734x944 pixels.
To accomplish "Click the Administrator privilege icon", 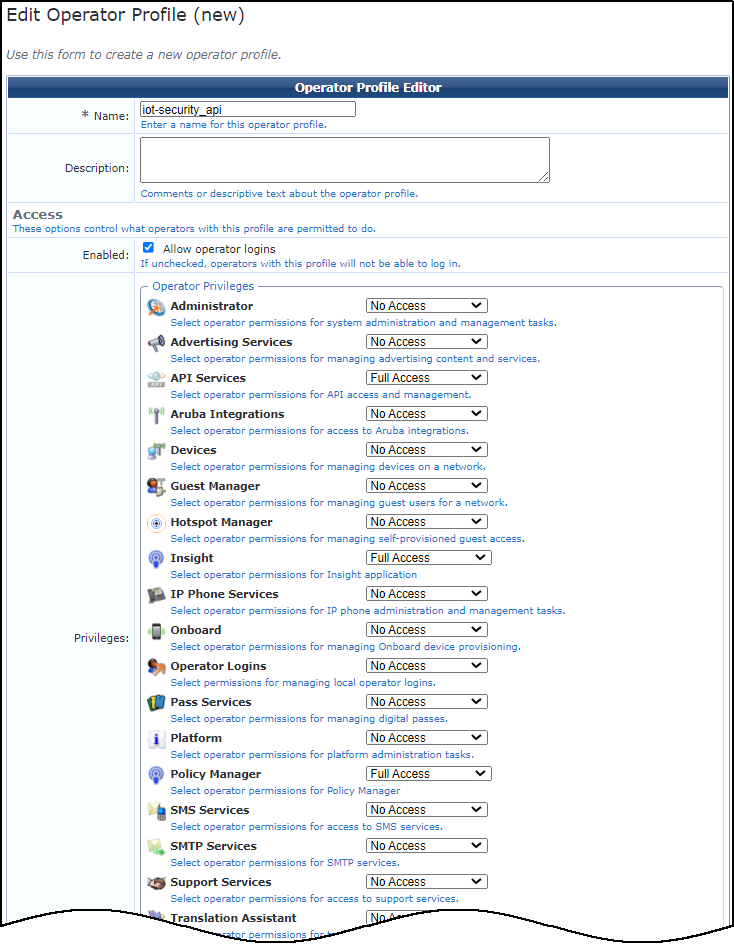I will pos(156,307).
